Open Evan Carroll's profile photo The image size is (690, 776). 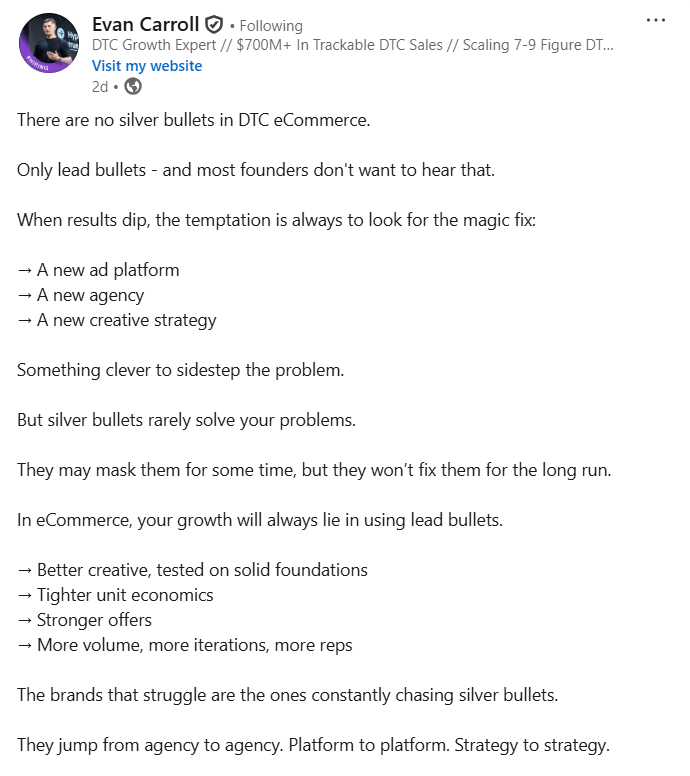click(x=48, y=44)
